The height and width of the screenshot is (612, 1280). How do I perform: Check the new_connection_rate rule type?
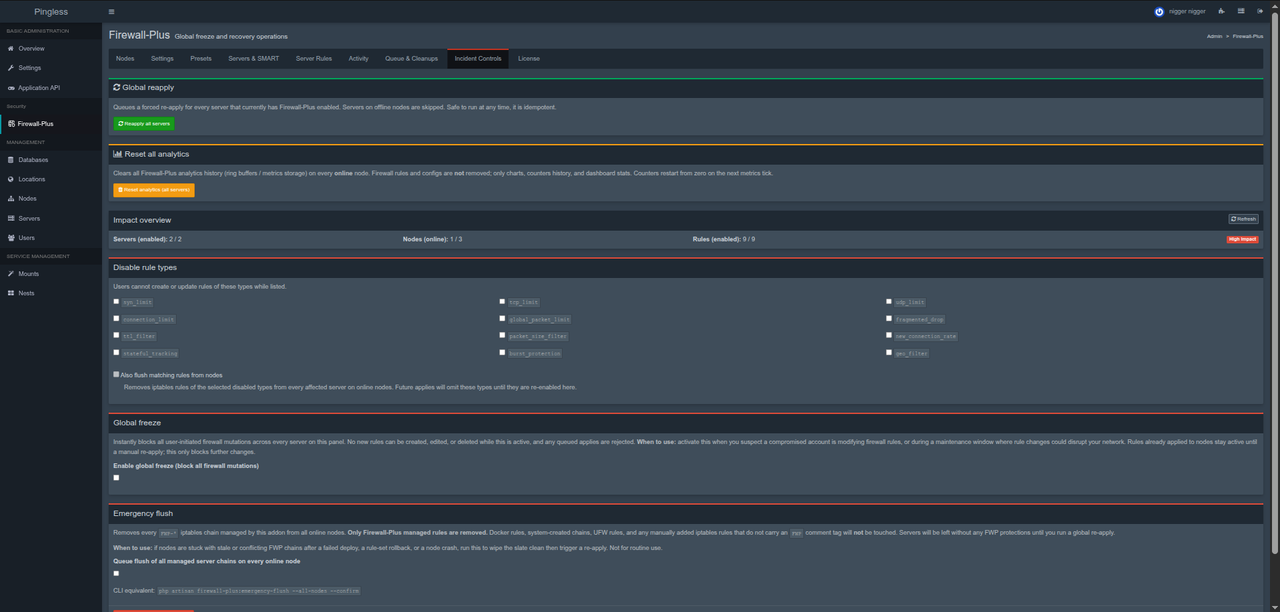click(x=889, y=335)
